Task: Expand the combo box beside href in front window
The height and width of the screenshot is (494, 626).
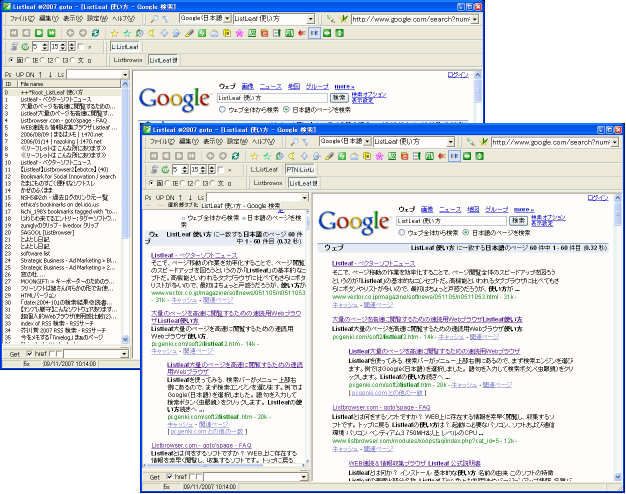Action: pos(304,477)
